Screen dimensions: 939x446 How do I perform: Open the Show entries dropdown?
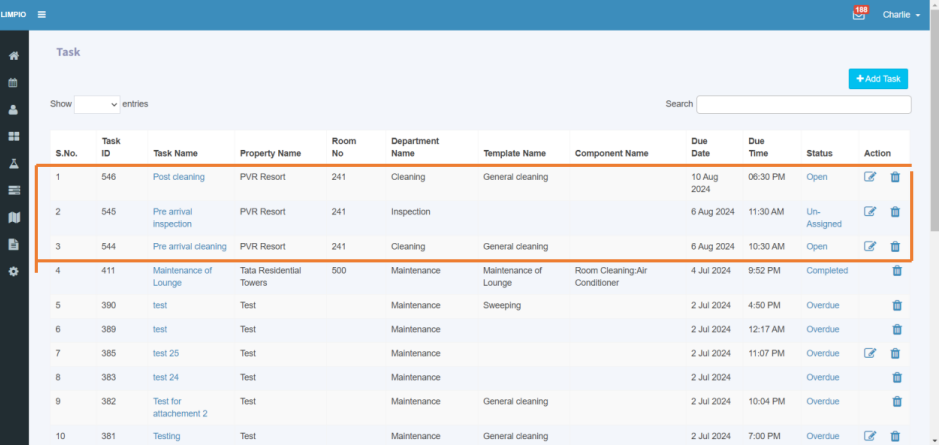point(97,104)
